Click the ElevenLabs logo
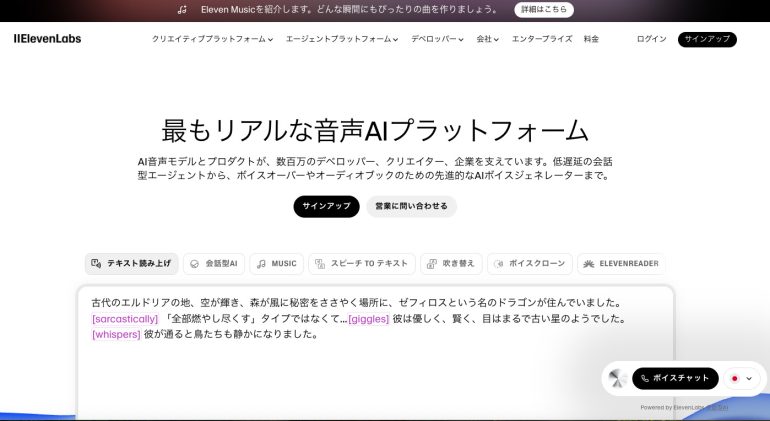 tap(48, 39)
